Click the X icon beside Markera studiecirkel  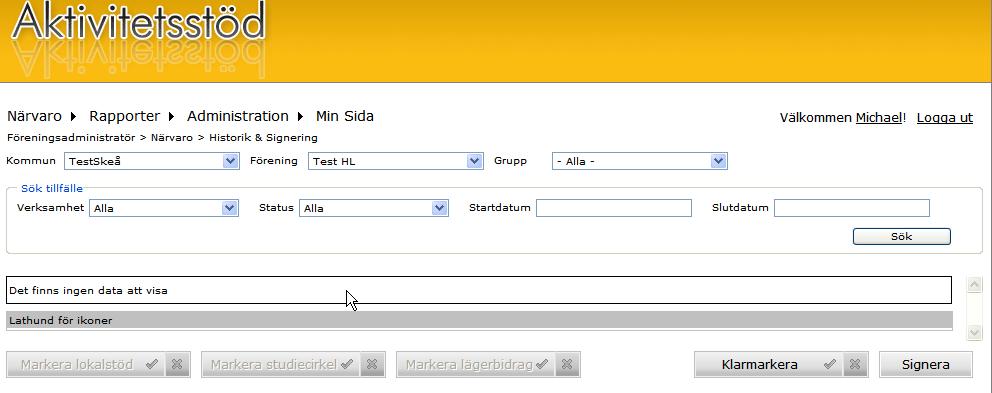pos(372,365)
